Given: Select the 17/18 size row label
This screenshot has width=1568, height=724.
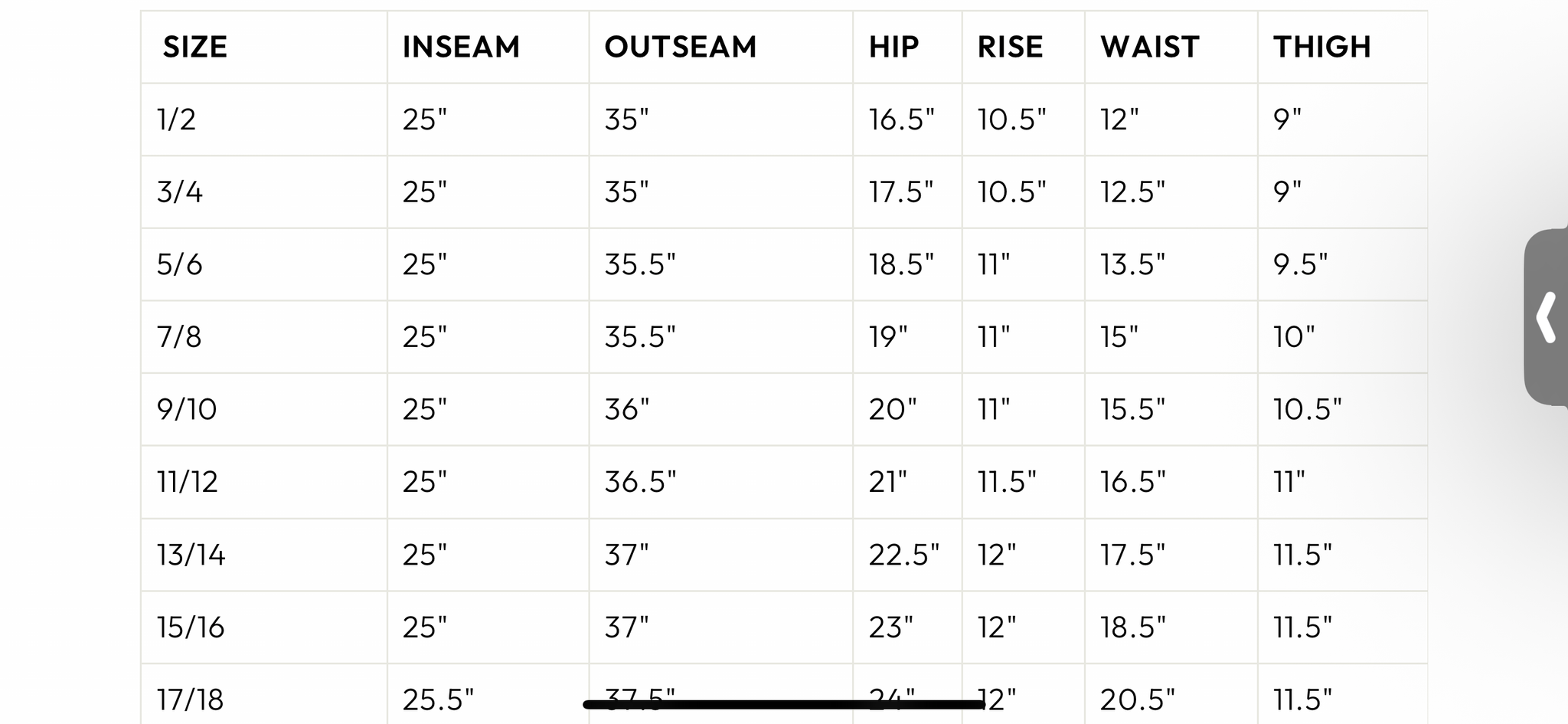Looking at the screenshot, I should (x=191, y=699).
